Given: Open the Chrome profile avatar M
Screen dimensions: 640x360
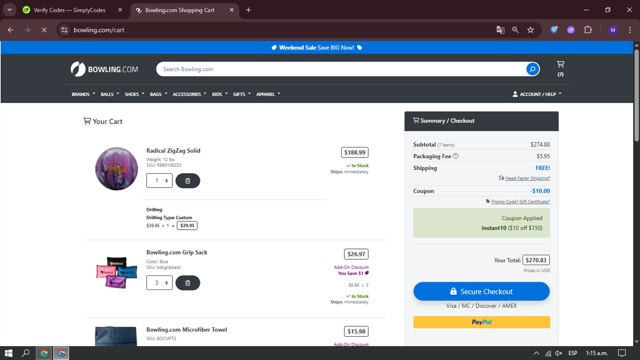Looking at the screenshot, I should 613,30.
